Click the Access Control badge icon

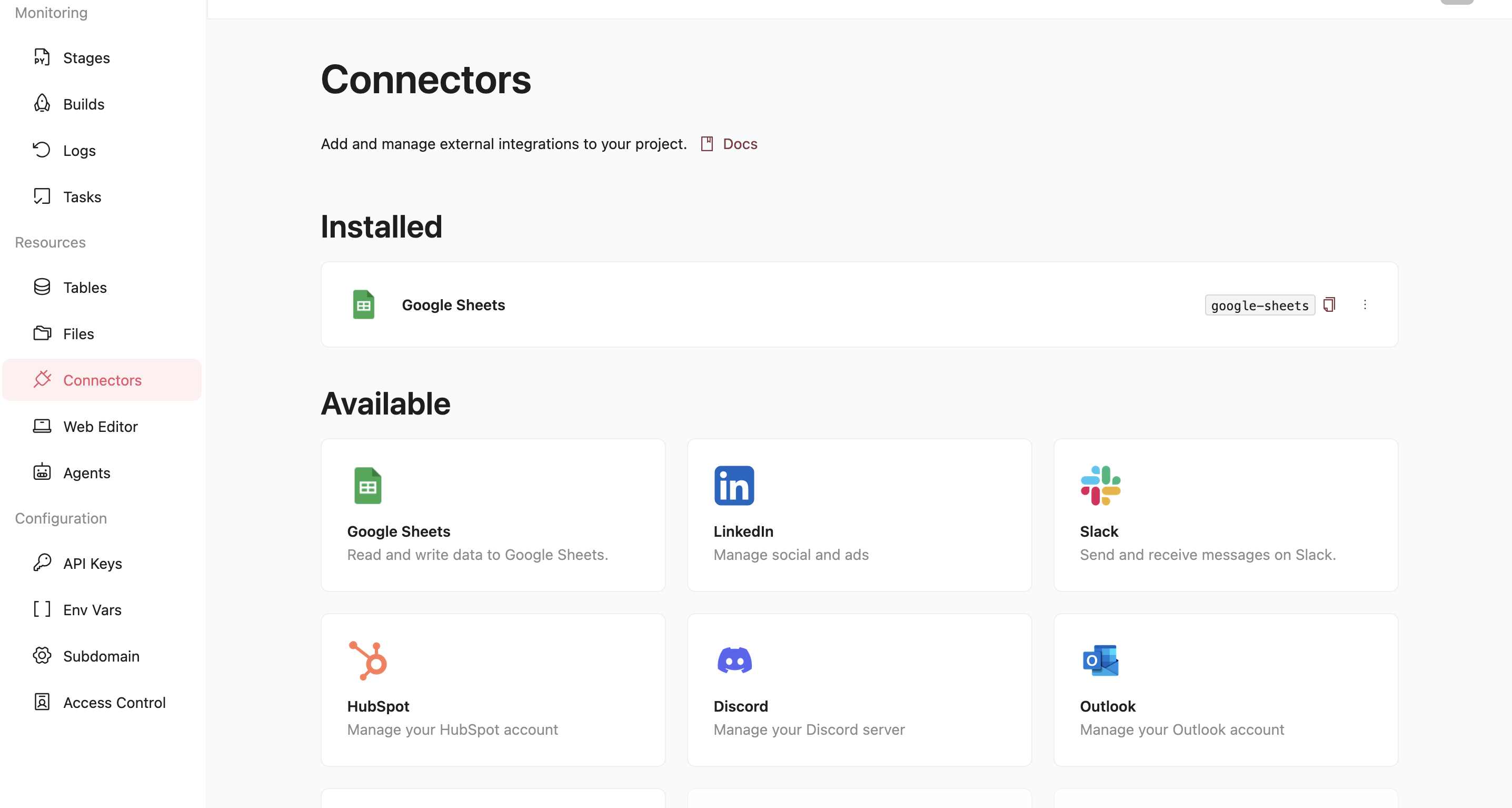[x=42, y=702]
